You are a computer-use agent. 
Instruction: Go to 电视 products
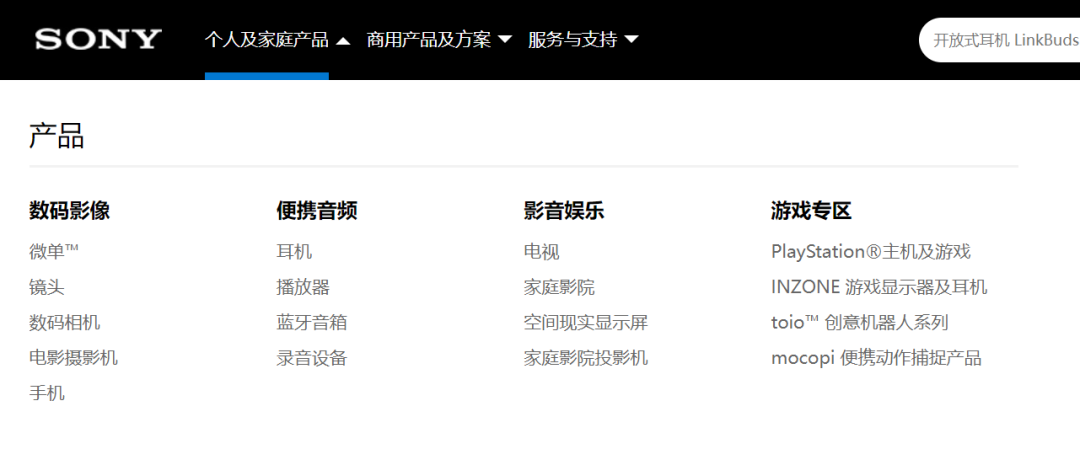tap(541, 251)
